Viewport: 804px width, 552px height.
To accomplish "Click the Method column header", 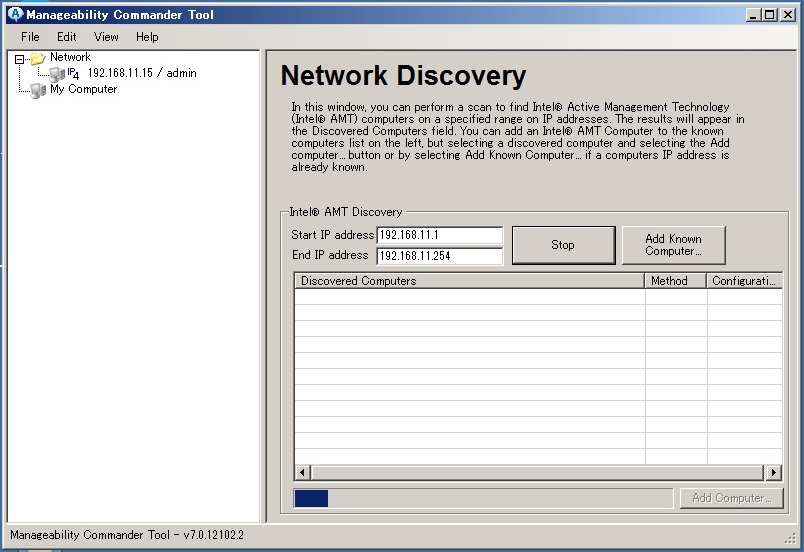I will point(675,281).
